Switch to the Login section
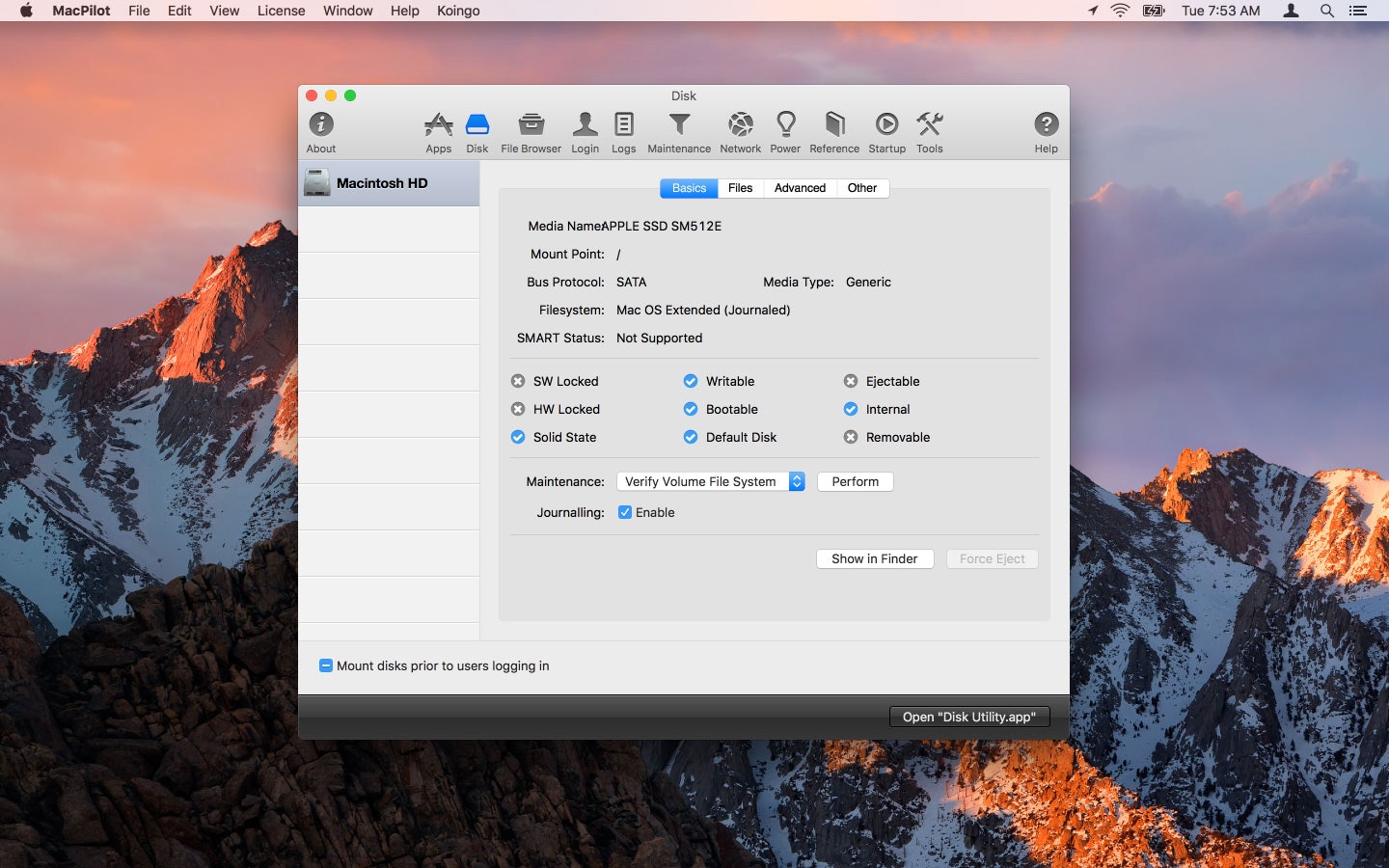The width and height of the screenshot is (1389, 868). [x=585, y=130]
